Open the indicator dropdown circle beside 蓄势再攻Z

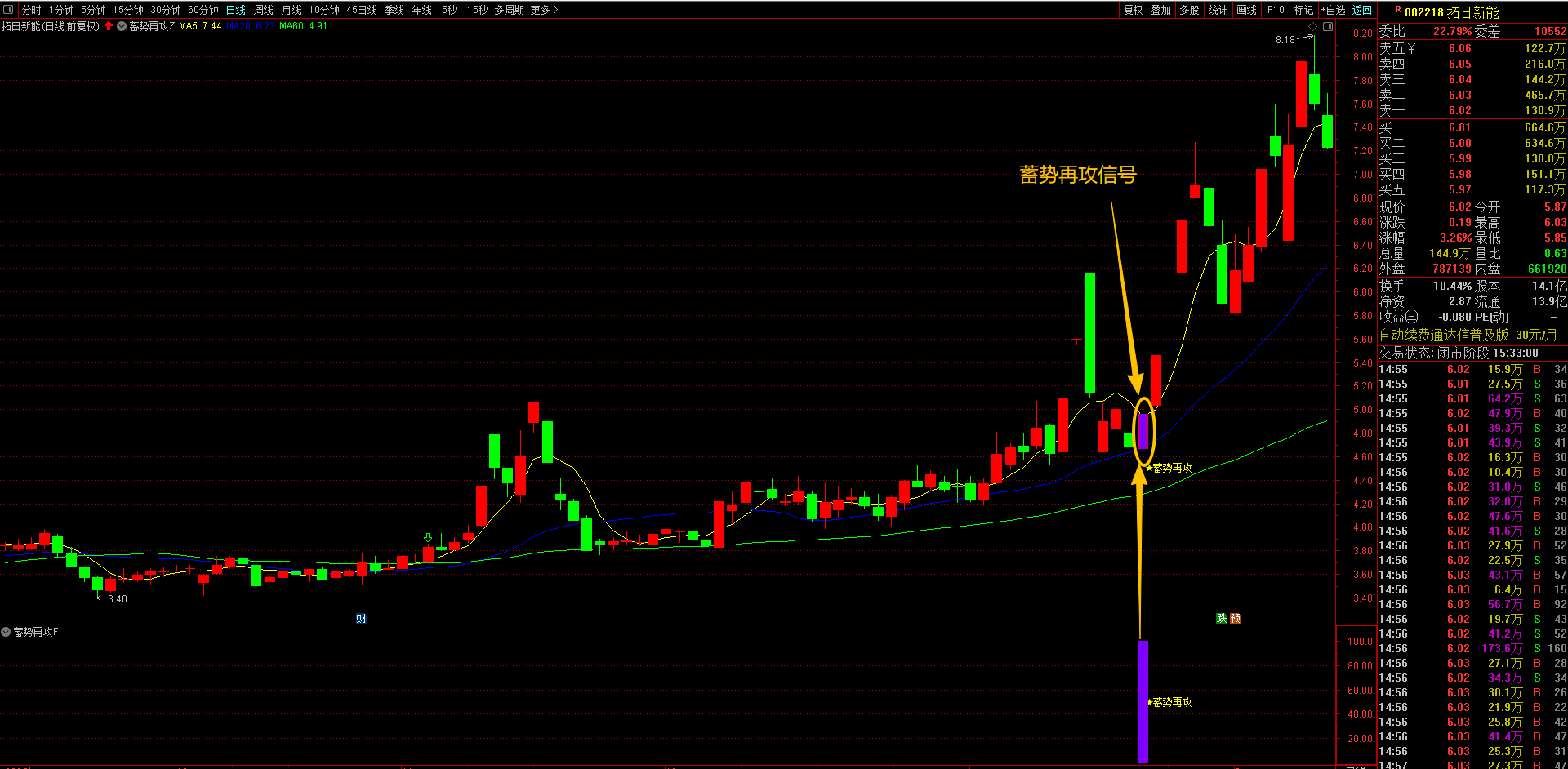[x=122, y=26]
